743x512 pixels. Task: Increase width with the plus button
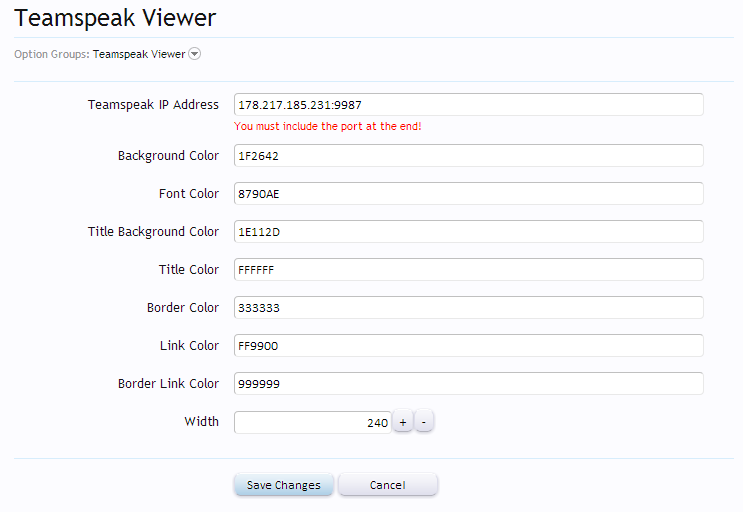403,423
